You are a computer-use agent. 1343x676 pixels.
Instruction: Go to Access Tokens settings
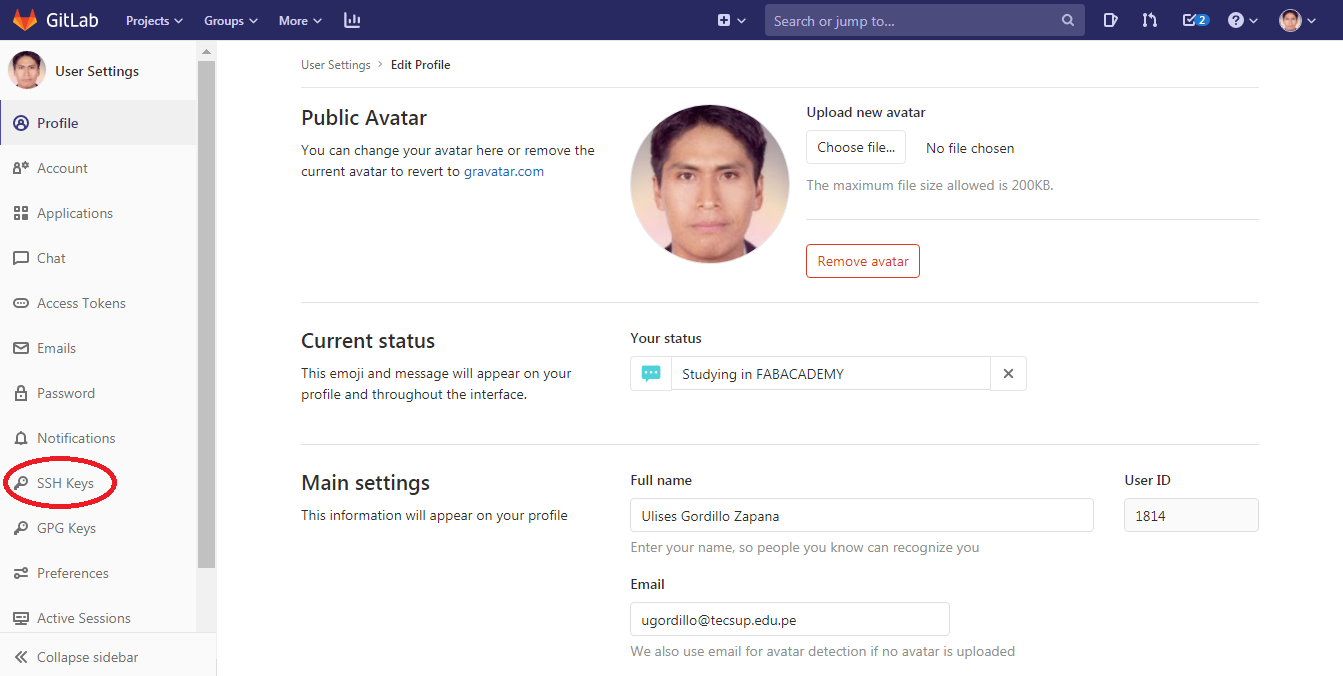pos(81,303)
